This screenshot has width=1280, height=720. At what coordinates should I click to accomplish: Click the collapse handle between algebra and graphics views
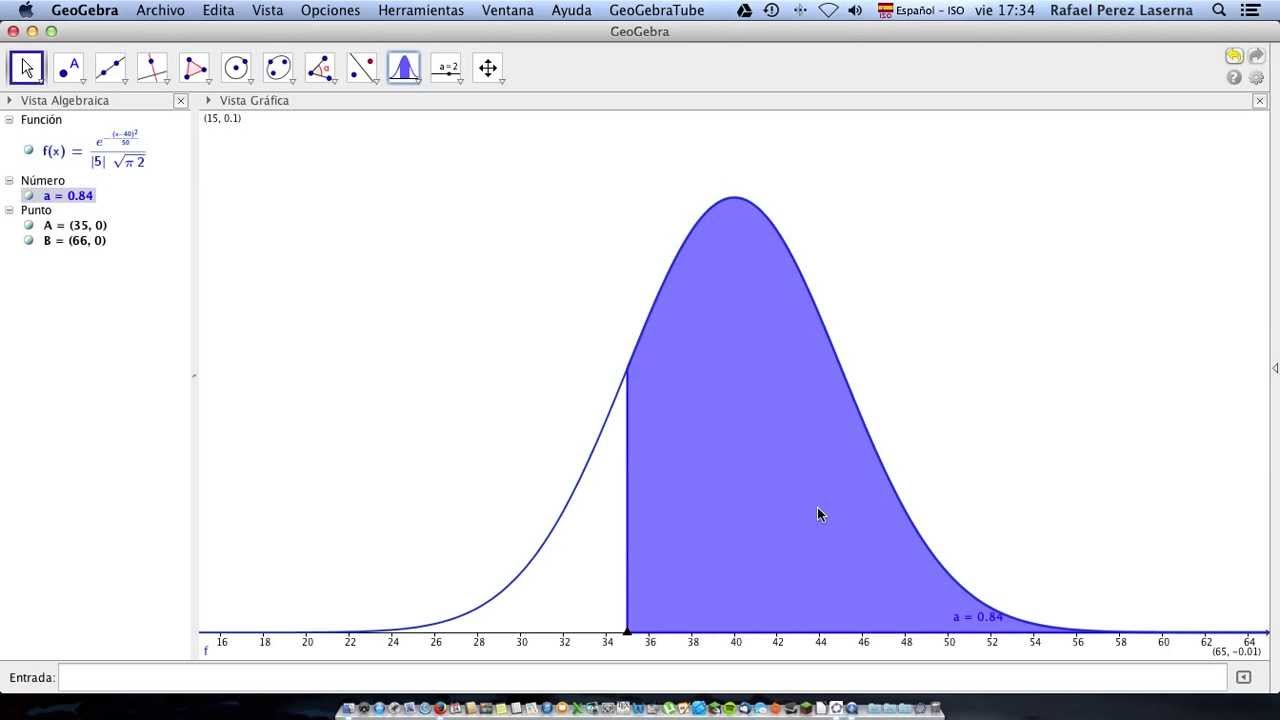pyautogui.click(x=194, y=376)
